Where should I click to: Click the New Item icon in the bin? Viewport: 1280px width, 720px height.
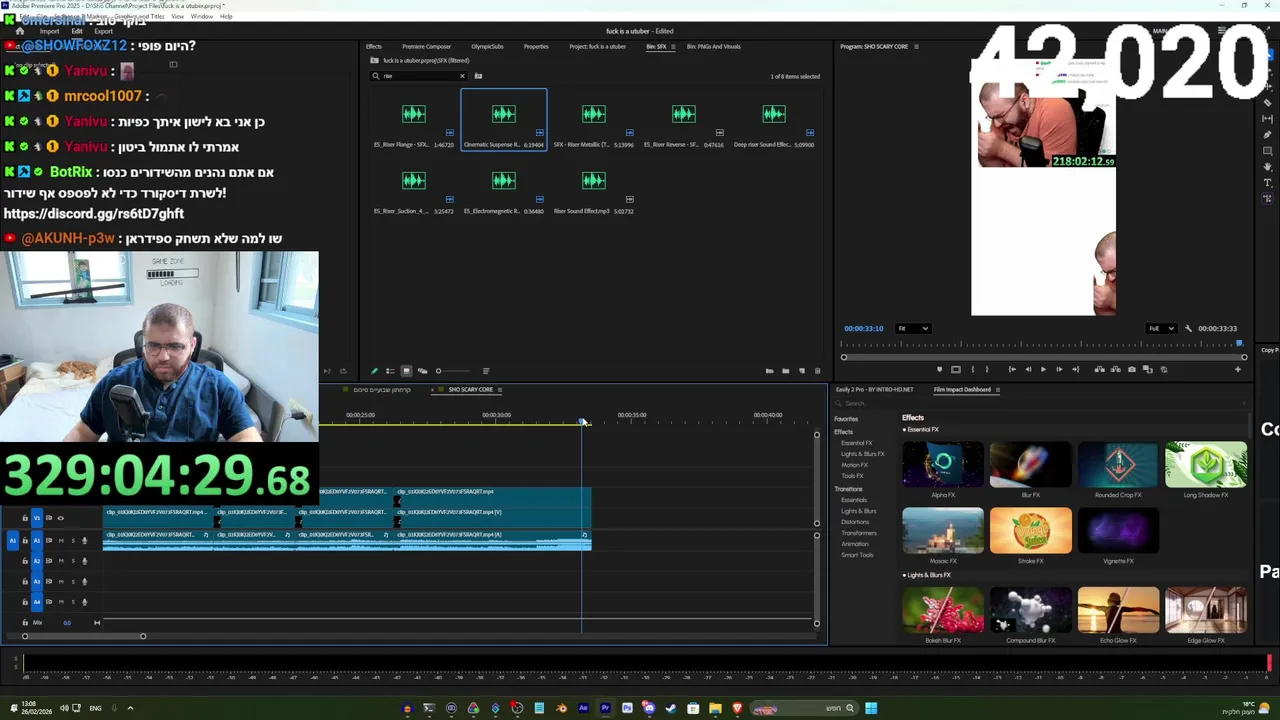pyautogui.click(x=801, y=371)
